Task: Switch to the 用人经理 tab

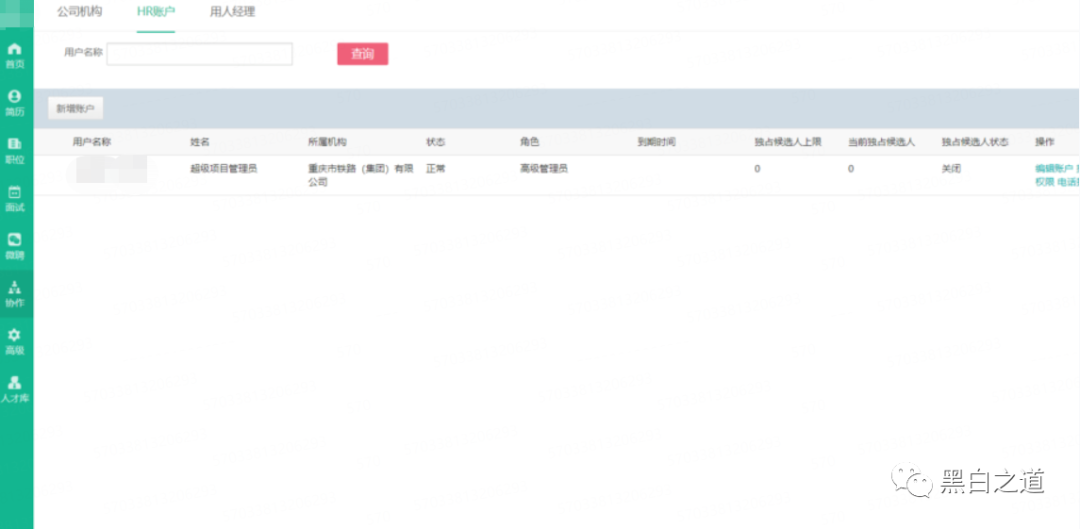Action: tap(232, 12)
